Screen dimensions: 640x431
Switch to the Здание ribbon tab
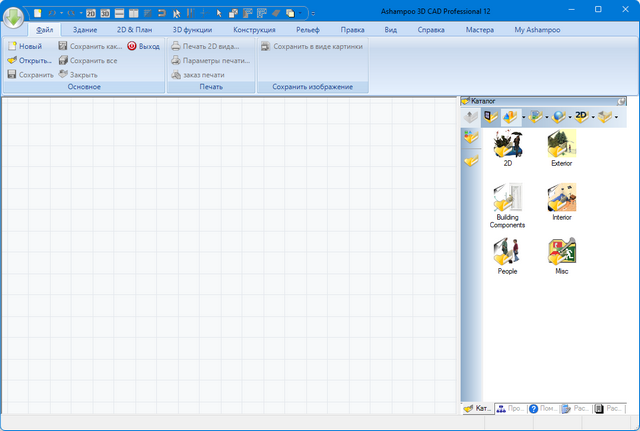(x=86, y=31)
